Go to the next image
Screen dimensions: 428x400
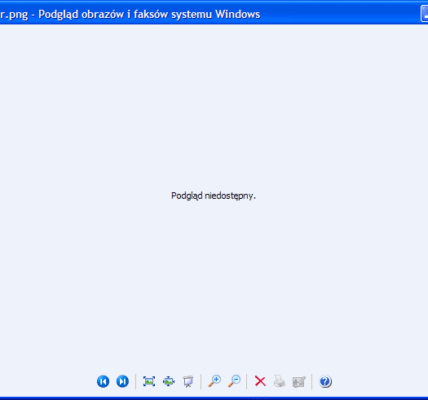pyautogui.click(x=122, y=381)
